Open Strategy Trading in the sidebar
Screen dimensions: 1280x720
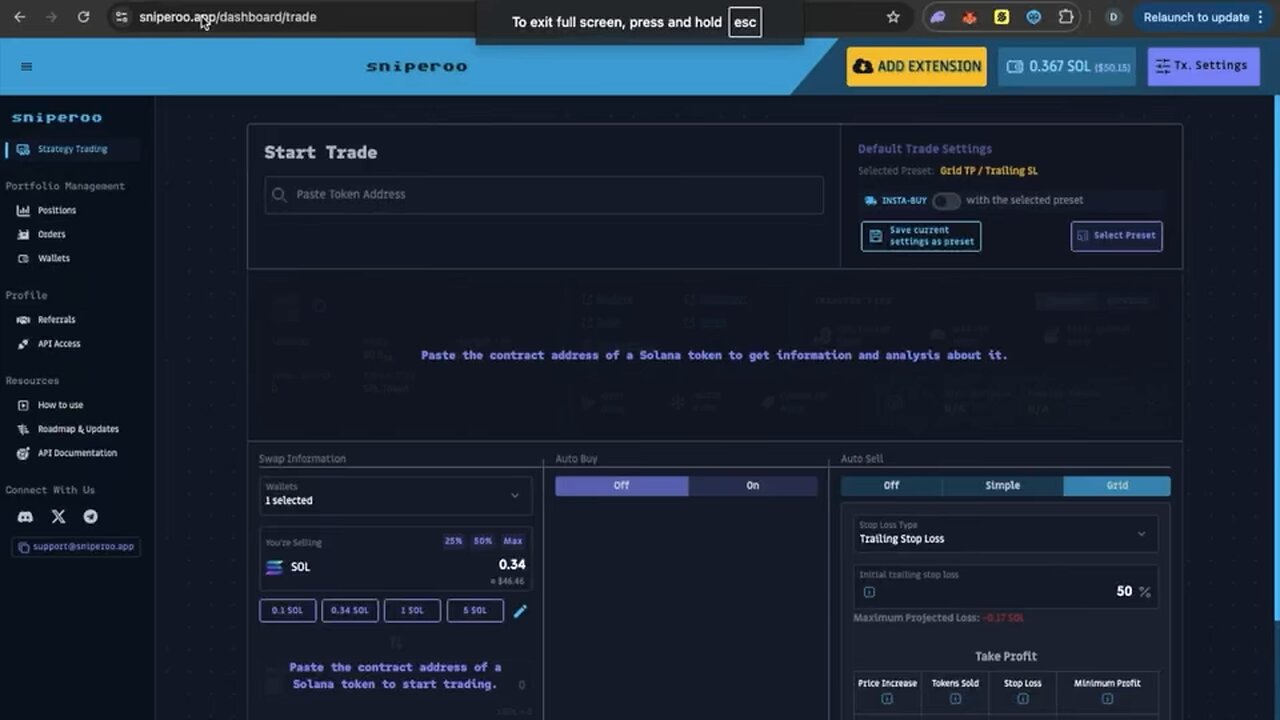(72, 150)
